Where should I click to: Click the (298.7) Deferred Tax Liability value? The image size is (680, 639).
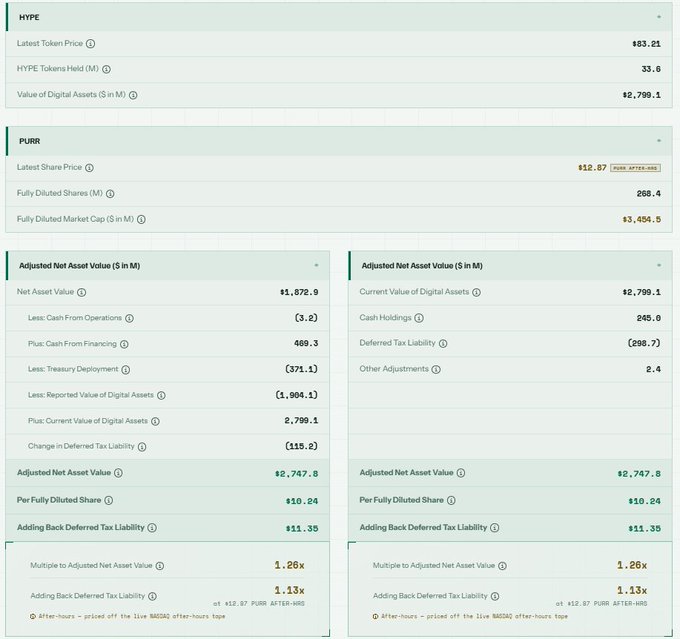point(644,343)
